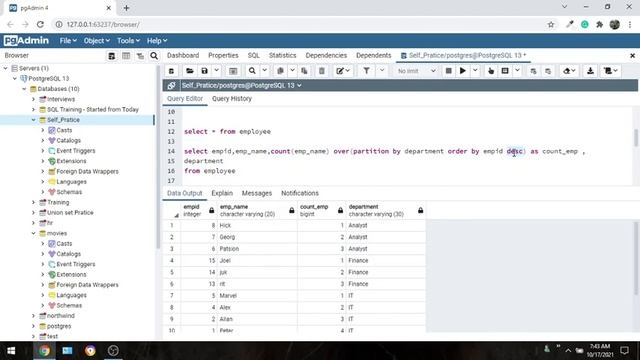Screen dimensions: 640x360
Task: Bookmark page with the star icon
Action: [551, 24]
